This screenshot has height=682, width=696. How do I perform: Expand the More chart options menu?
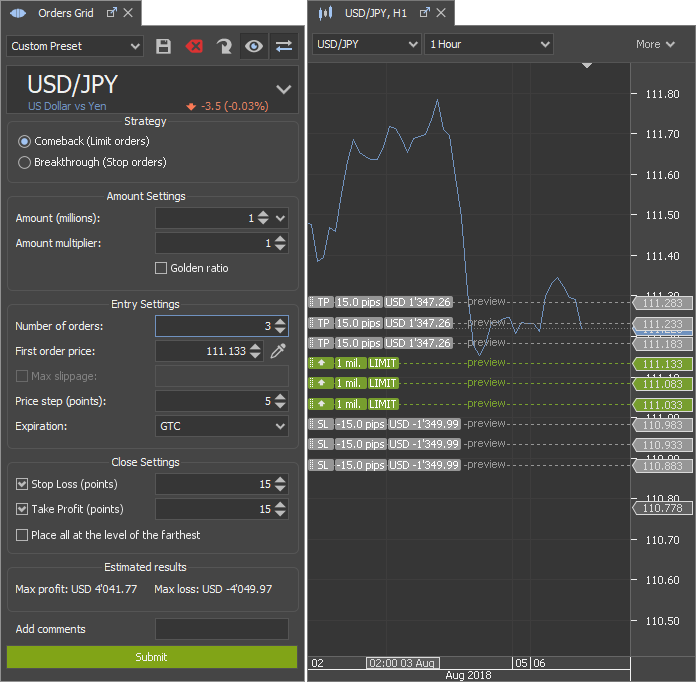pyautogui.click(x=655, y=44)
